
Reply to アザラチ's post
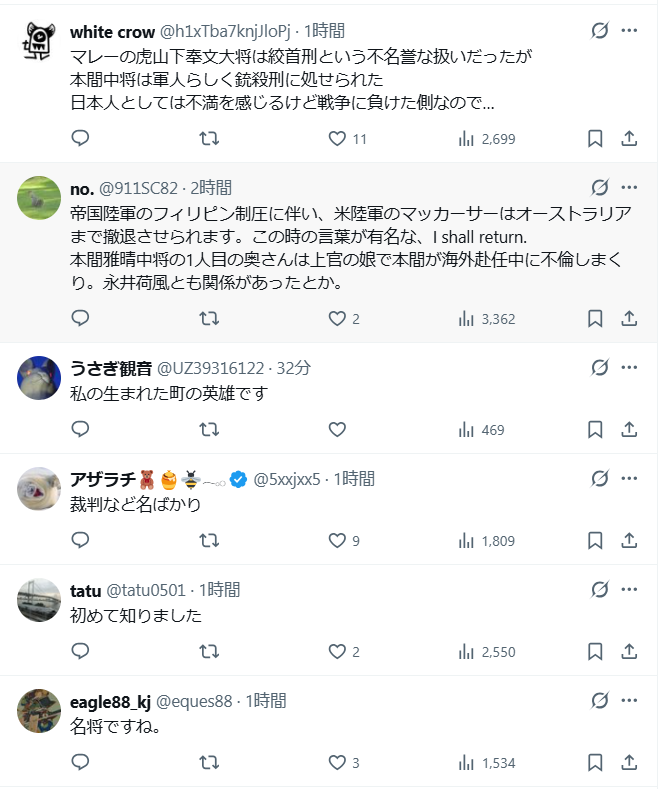(81, 541)
